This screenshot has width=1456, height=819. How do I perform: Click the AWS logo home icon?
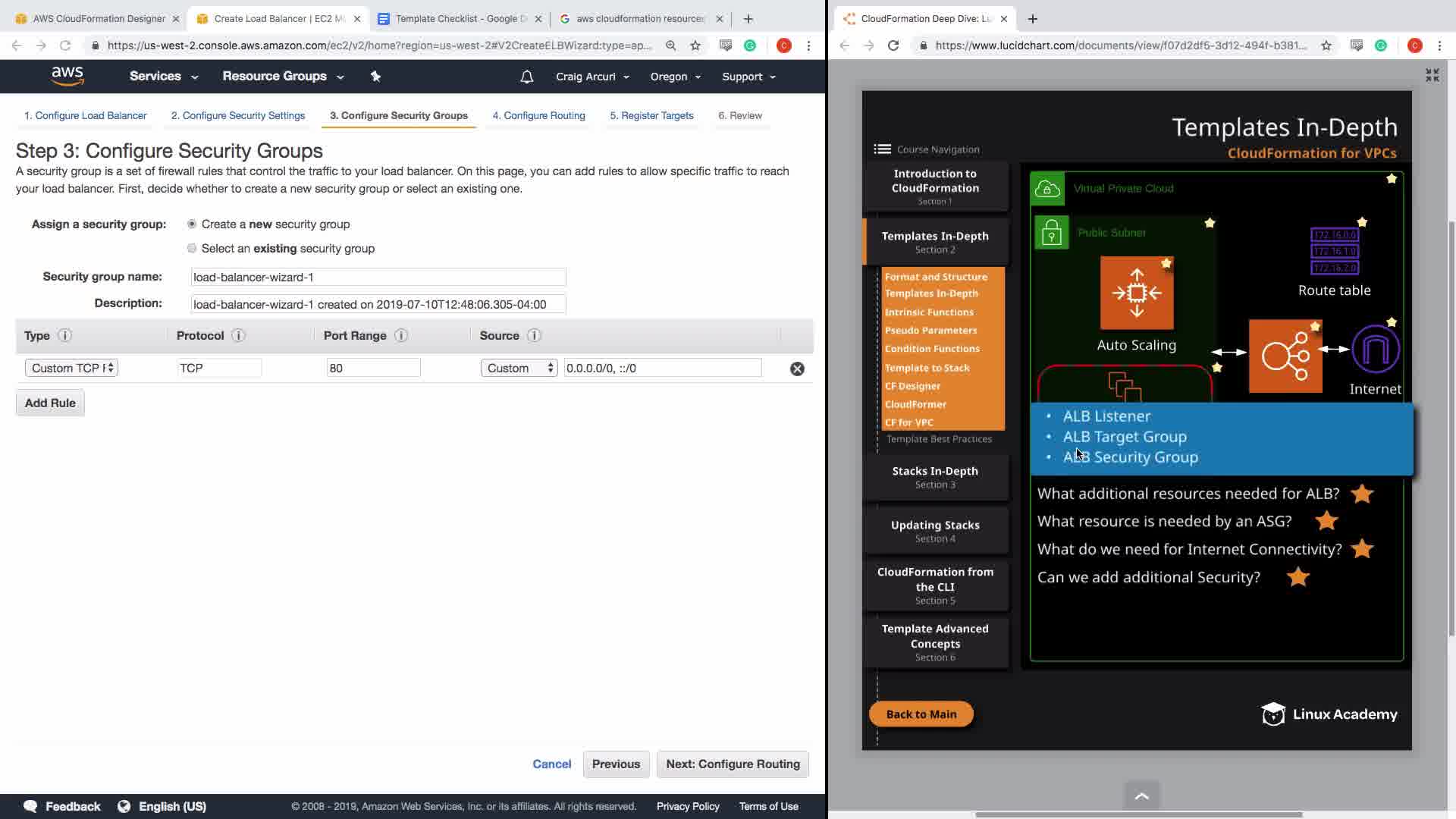tap(67, 76)
